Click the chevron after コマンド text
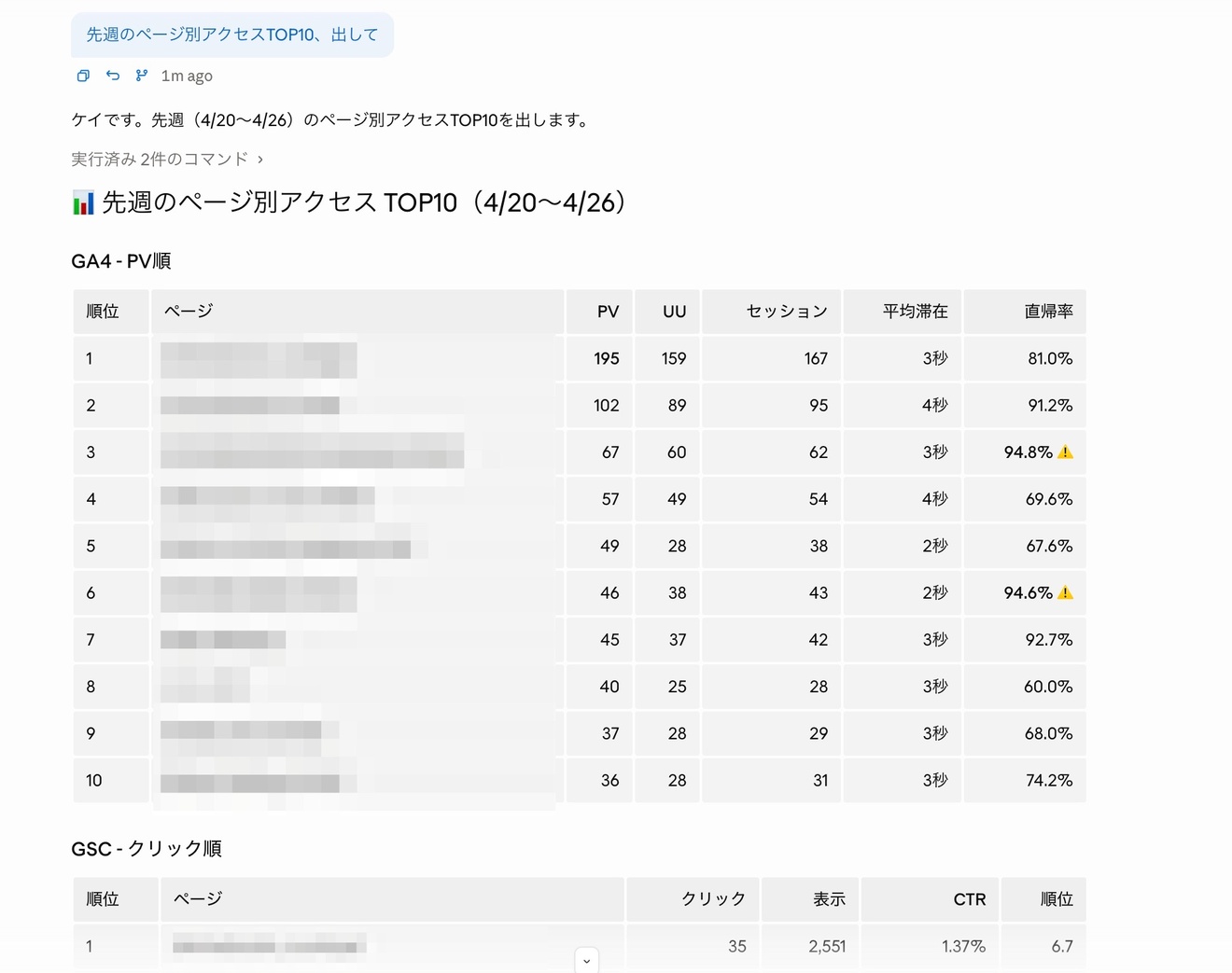The image size is (1232, 973). coord(259,160)
